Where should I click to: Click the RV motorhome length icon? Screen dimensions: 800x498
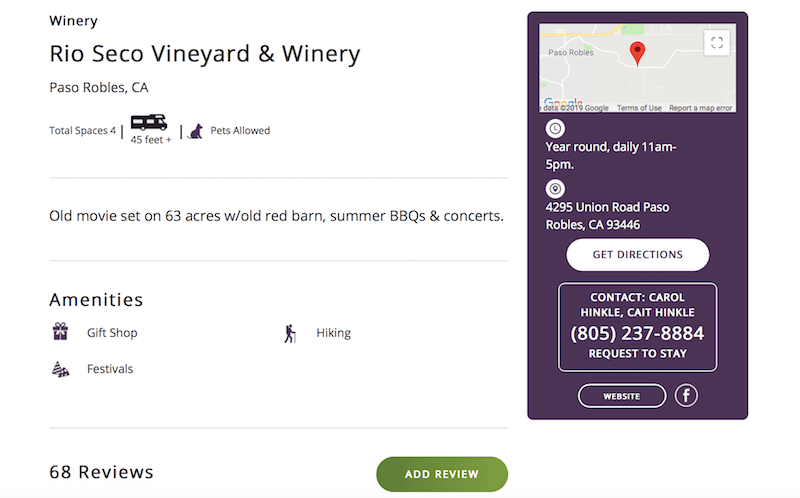(x=149, y=122)
